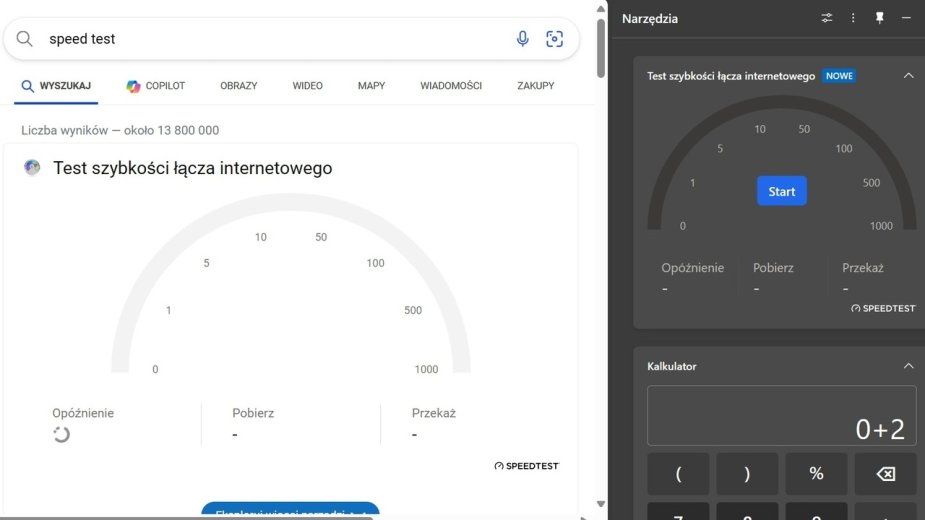Minimize the Narzędzia panel

point(906,18)
